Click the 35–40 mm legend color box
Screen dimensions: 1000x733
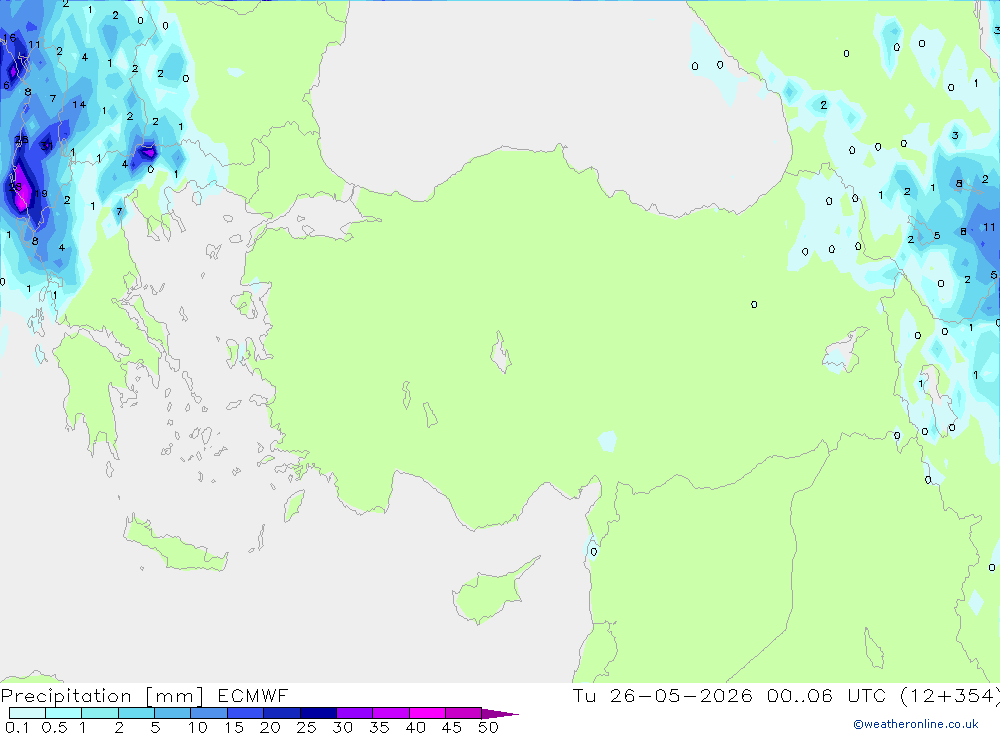(x=390, y=713)
